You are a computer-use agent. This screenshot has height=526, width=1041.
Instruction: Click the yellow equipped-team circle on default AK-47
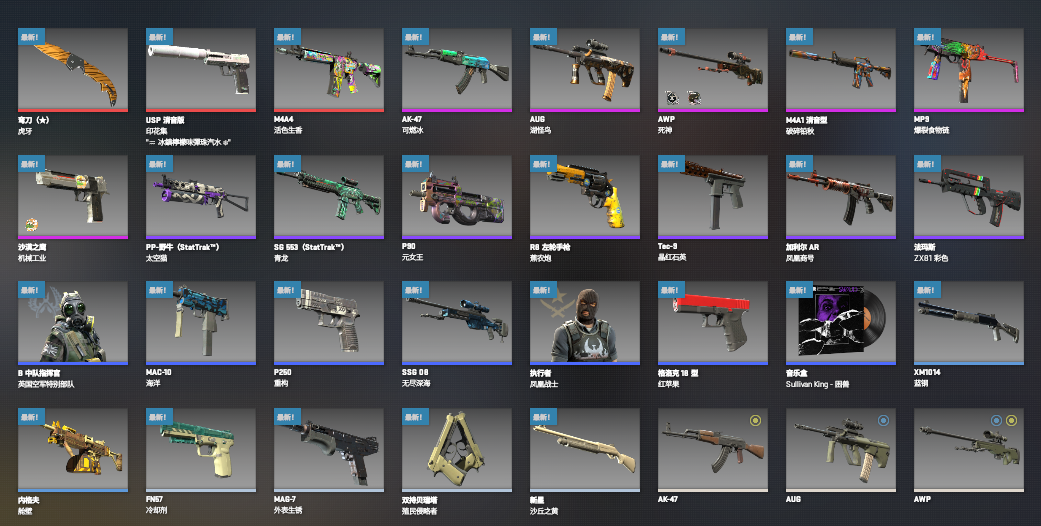click(x=755, y=420)
